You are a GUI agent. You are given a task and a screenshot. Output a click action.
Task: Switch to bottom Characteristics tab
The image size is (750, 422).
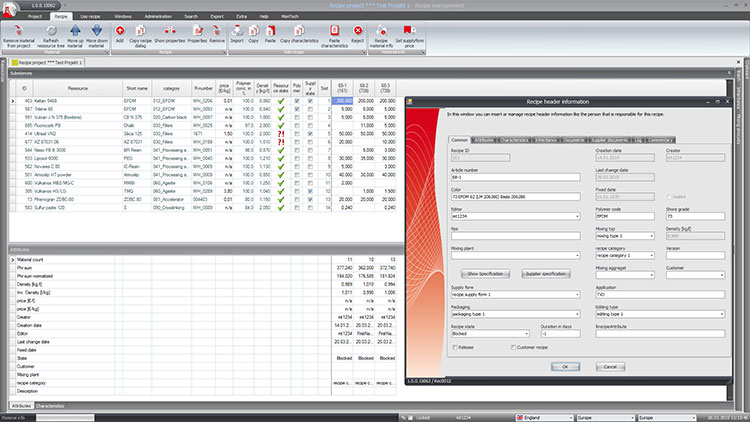click(50, 406)
